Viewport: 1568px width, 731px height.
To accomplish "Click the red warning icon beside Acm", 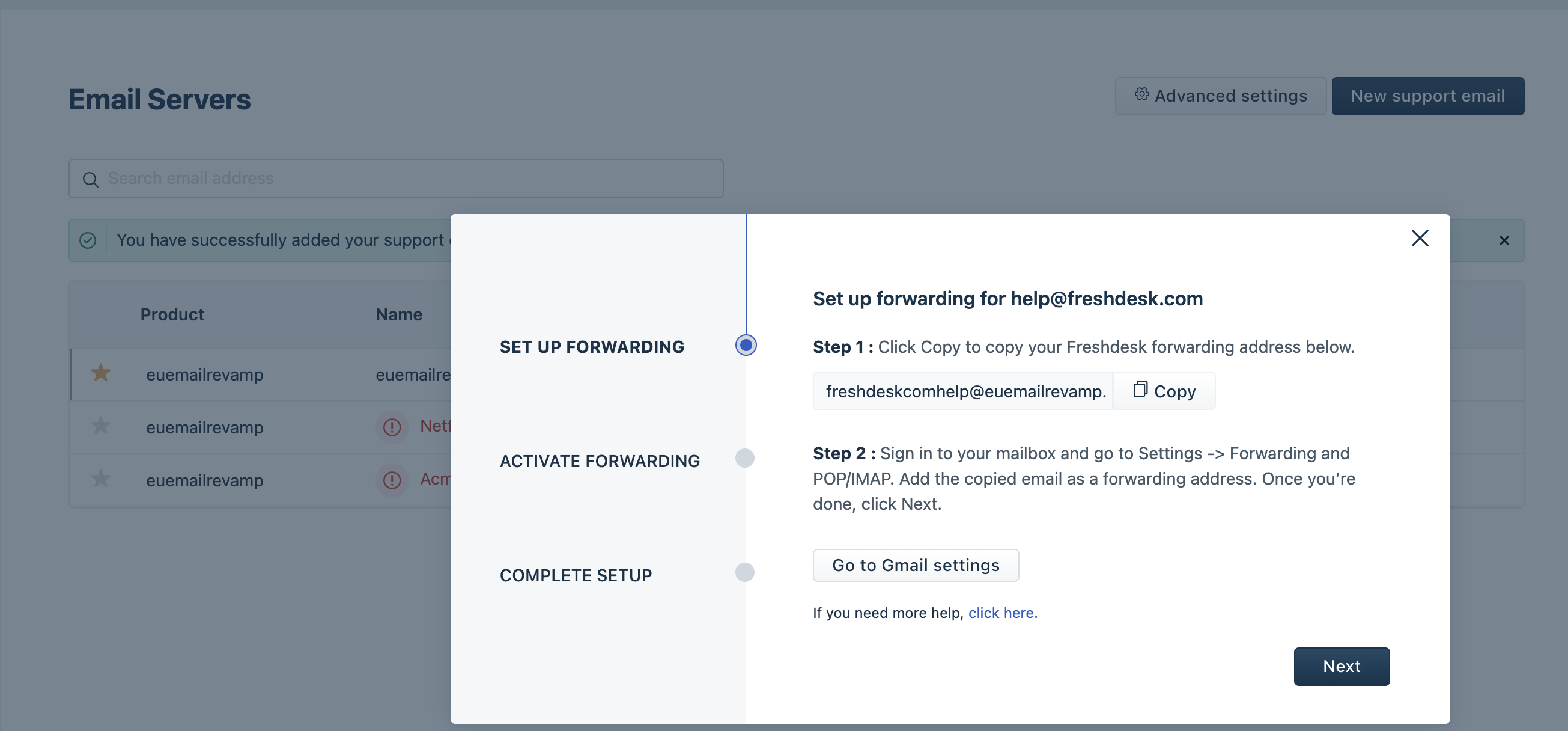I will [392, 480].
